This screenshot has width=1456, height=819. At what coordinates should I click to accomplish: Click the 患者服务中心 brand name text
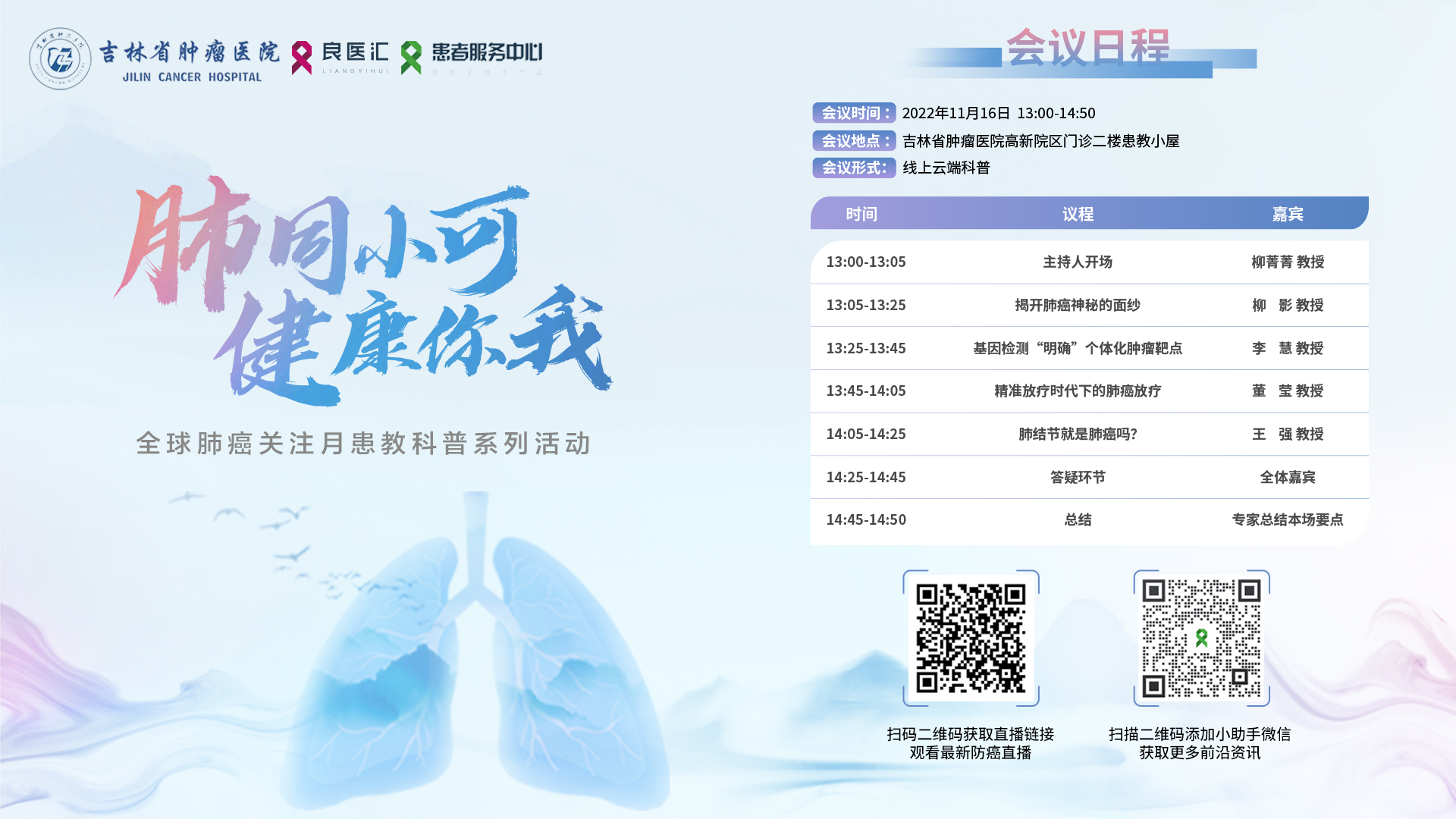coord(487,52)
